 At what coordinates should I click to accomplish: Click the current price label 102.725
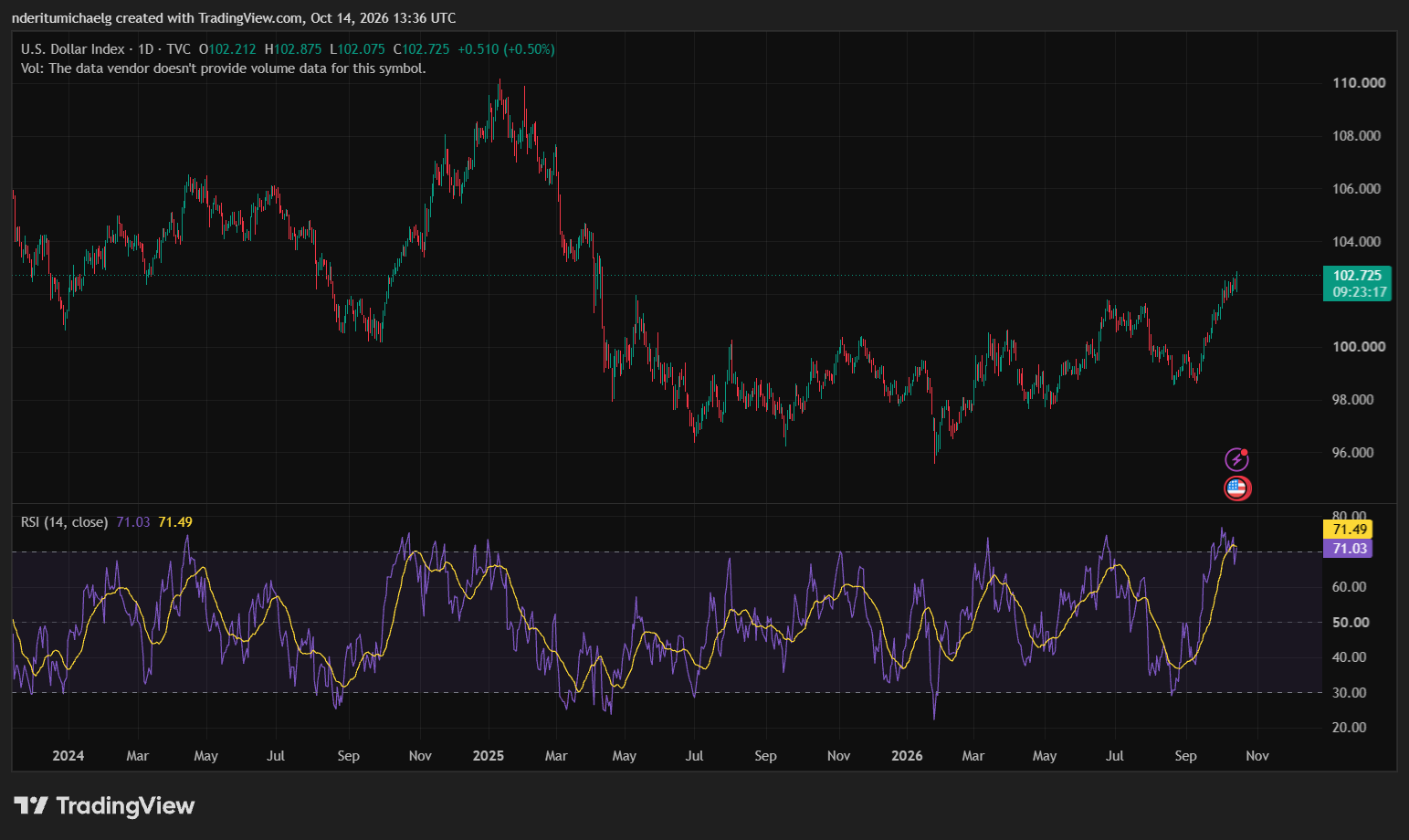(x=1357, y=276)
